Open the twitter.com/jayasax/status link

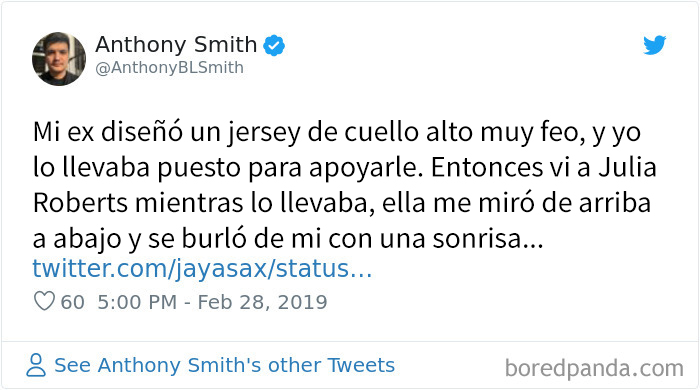pyautogui.click(x=202, y=269)
